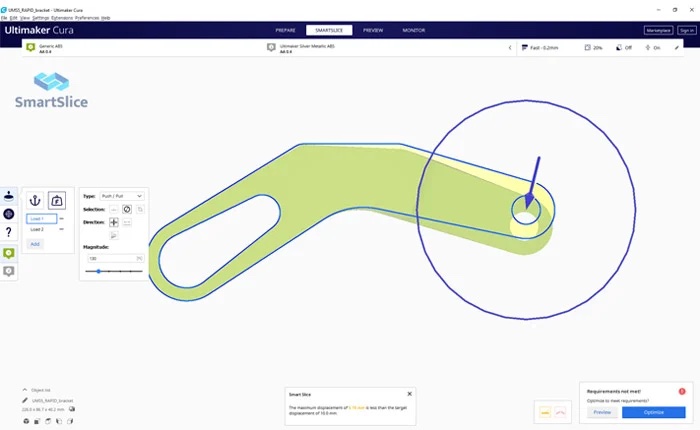Click the yellow flat-line results icon
This screenshot has width=700, height=430.
click(545, 412)
